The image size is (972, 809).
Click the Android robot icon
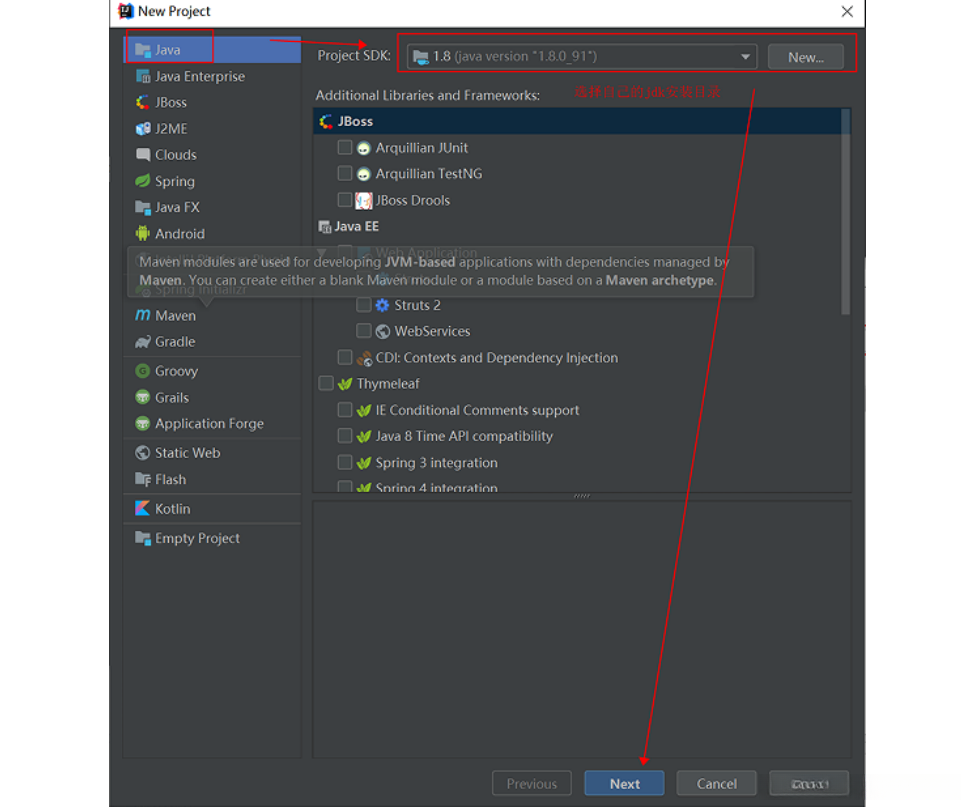click(143, 234)
